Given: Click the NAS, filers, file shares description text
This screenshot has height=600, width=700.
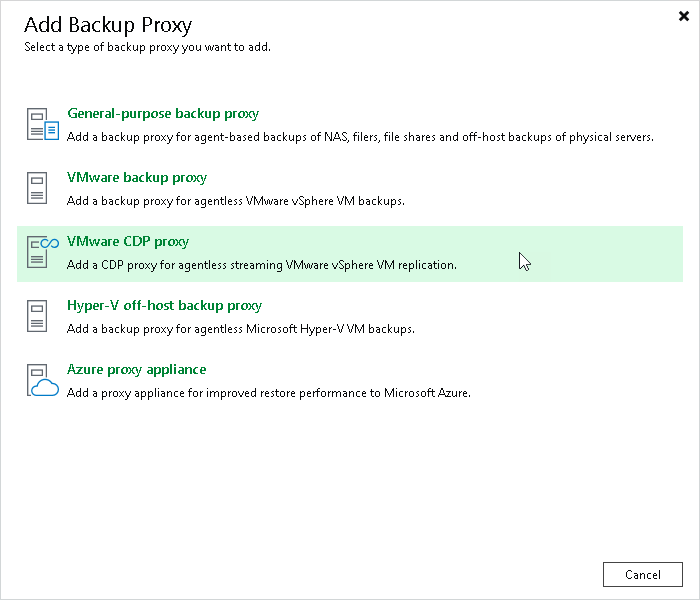Looking at the screenshot, I should (360, 137).
